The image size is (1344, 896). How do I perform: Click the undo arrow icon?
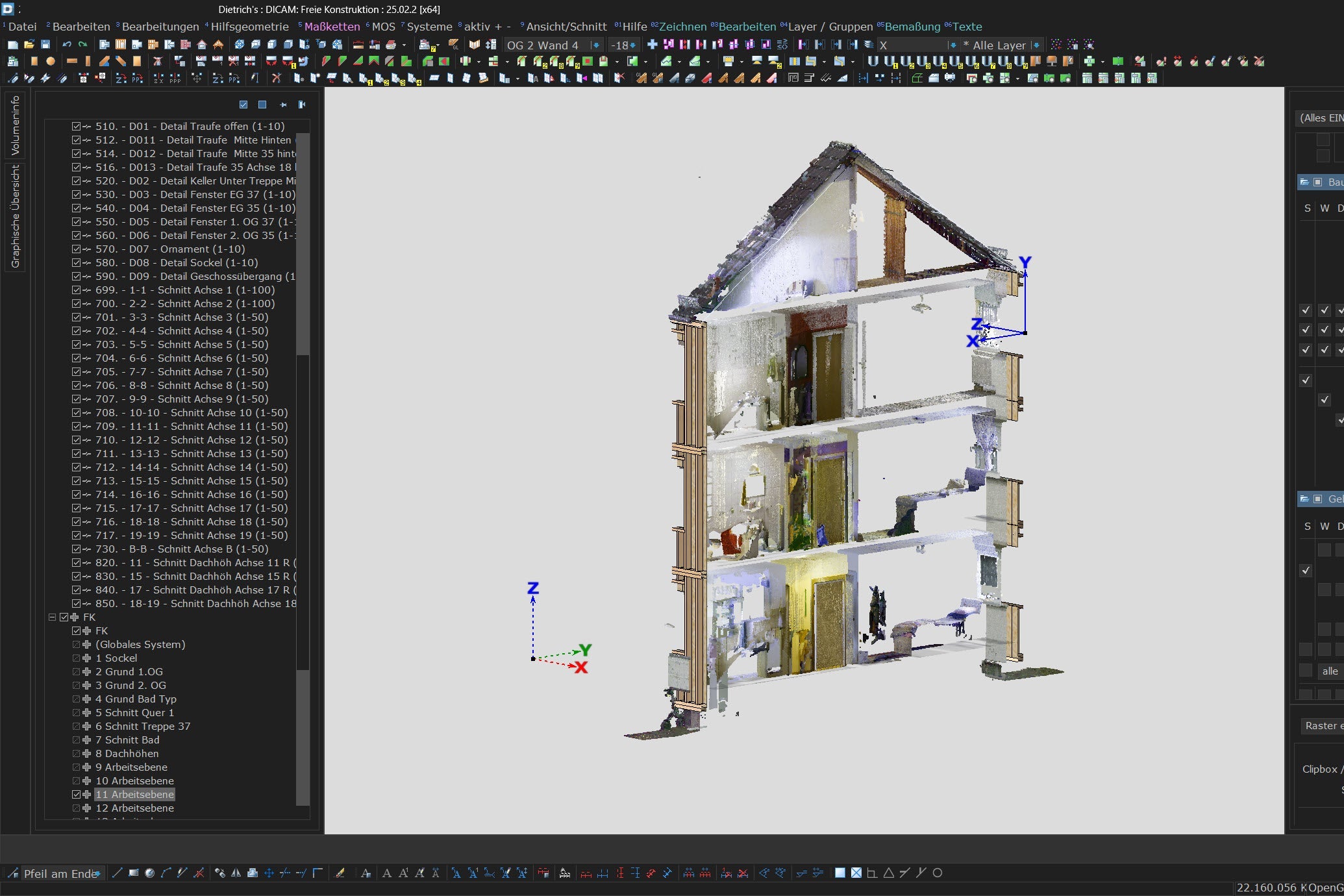point(66,45)
